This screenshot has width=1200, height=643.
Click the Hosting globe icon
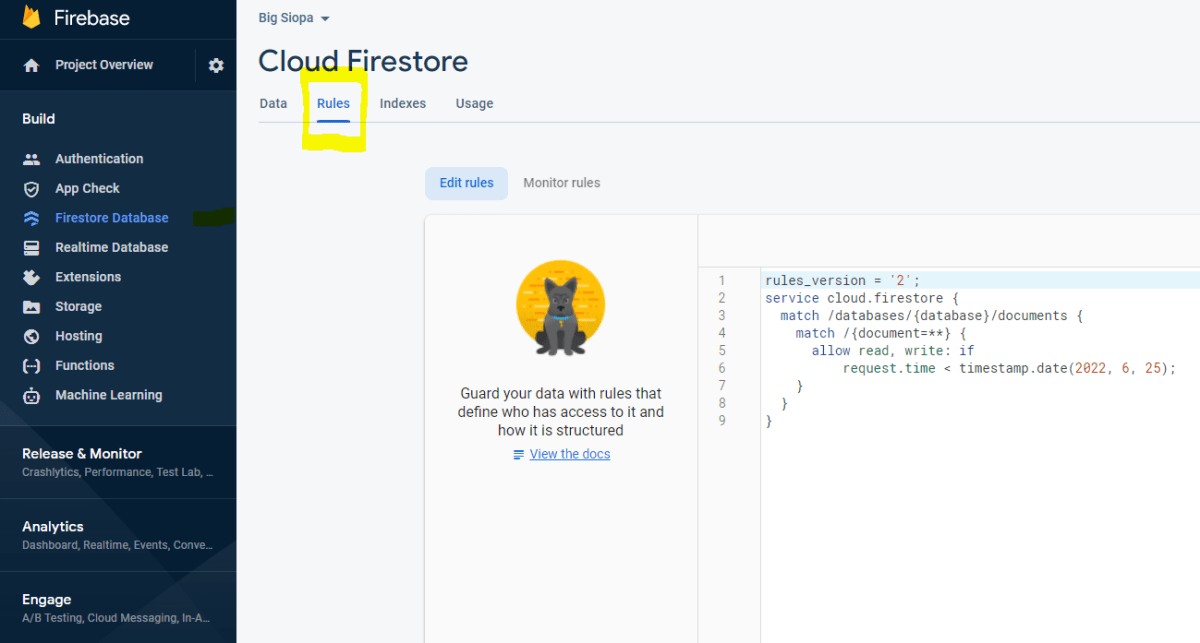(32, 336)
